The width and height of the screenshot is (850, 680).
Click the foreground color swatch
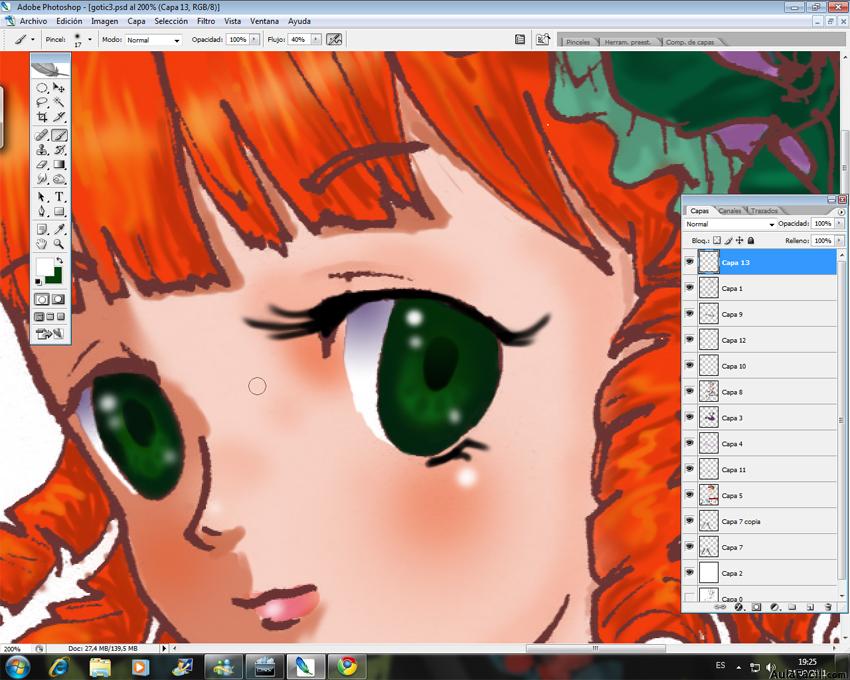pyautogui.click(x=43, y=266)
